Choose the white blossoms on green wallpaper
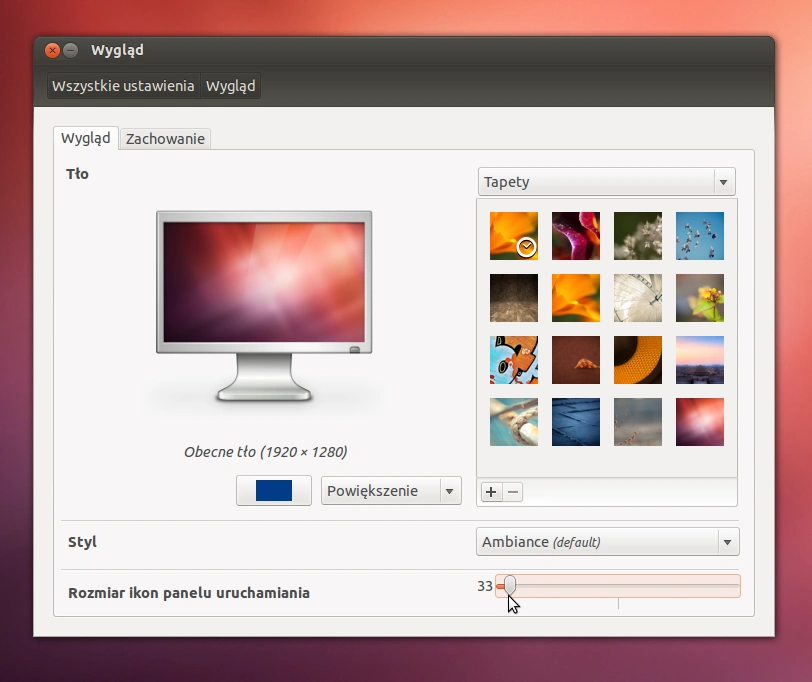Viewport: 812px width, 682px height. 638,236
